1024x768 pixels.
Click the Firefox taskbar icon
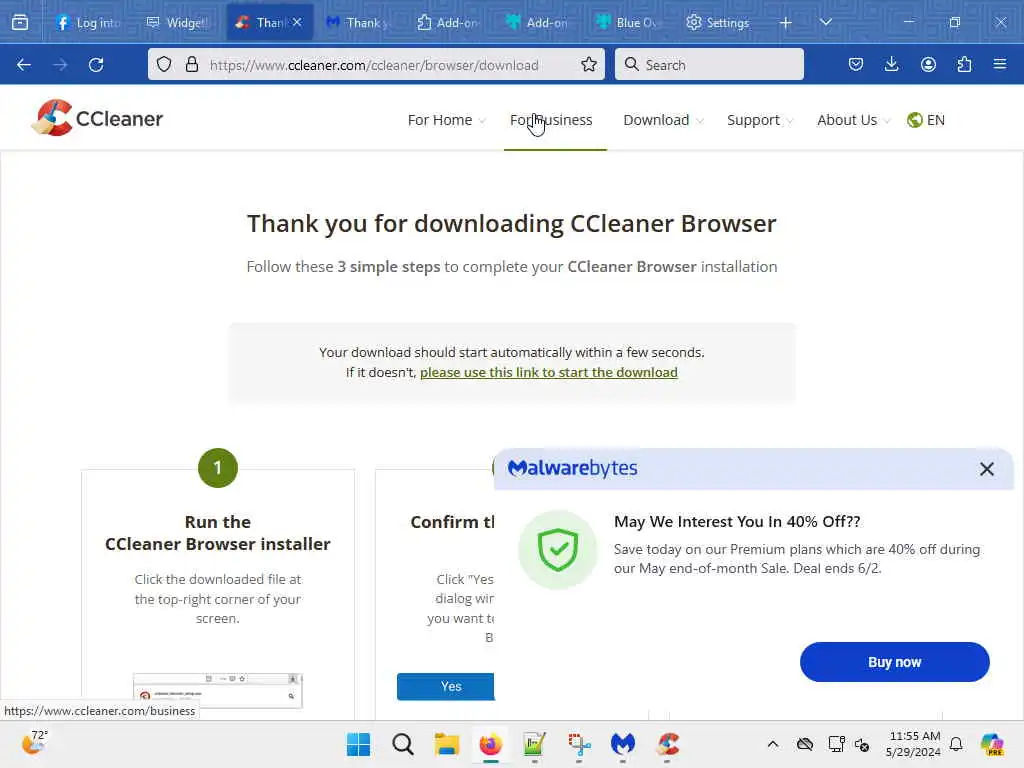(490, 744)
